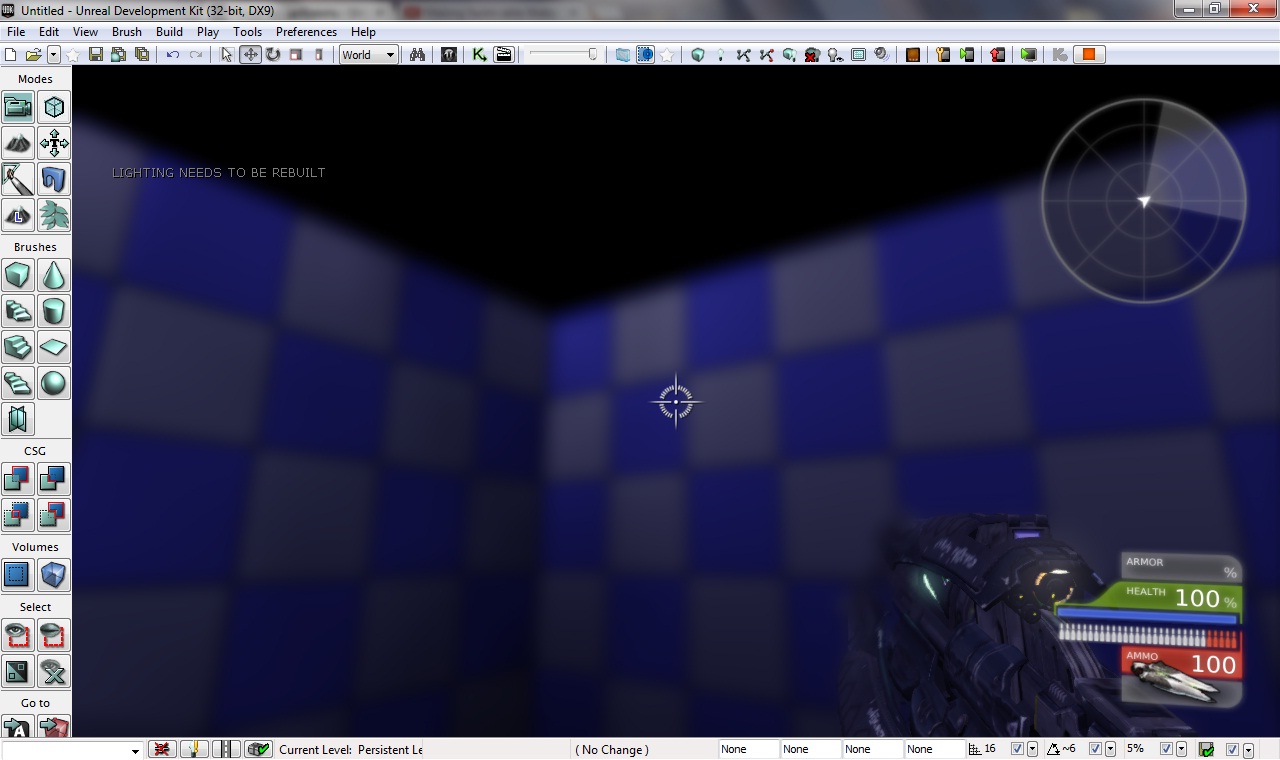Select Geometry mode cube icon
This screenshot has height=760, width=1280.
[x=54, y=107]
